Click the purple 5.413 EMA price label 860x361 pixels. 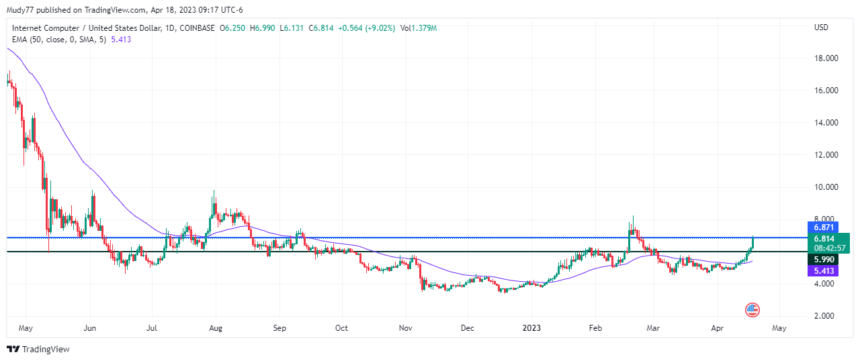point(824,270)
